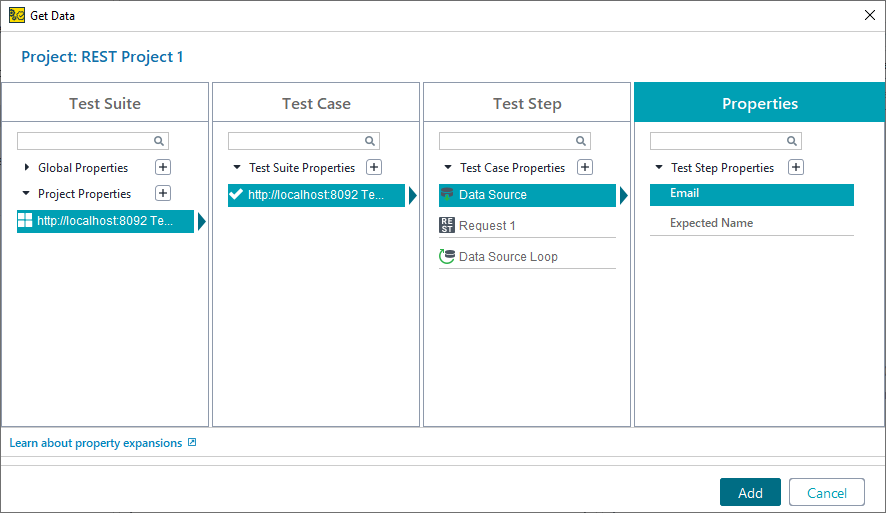Select the Expected Name property
The image size is (886, 513).
(752, 223)
